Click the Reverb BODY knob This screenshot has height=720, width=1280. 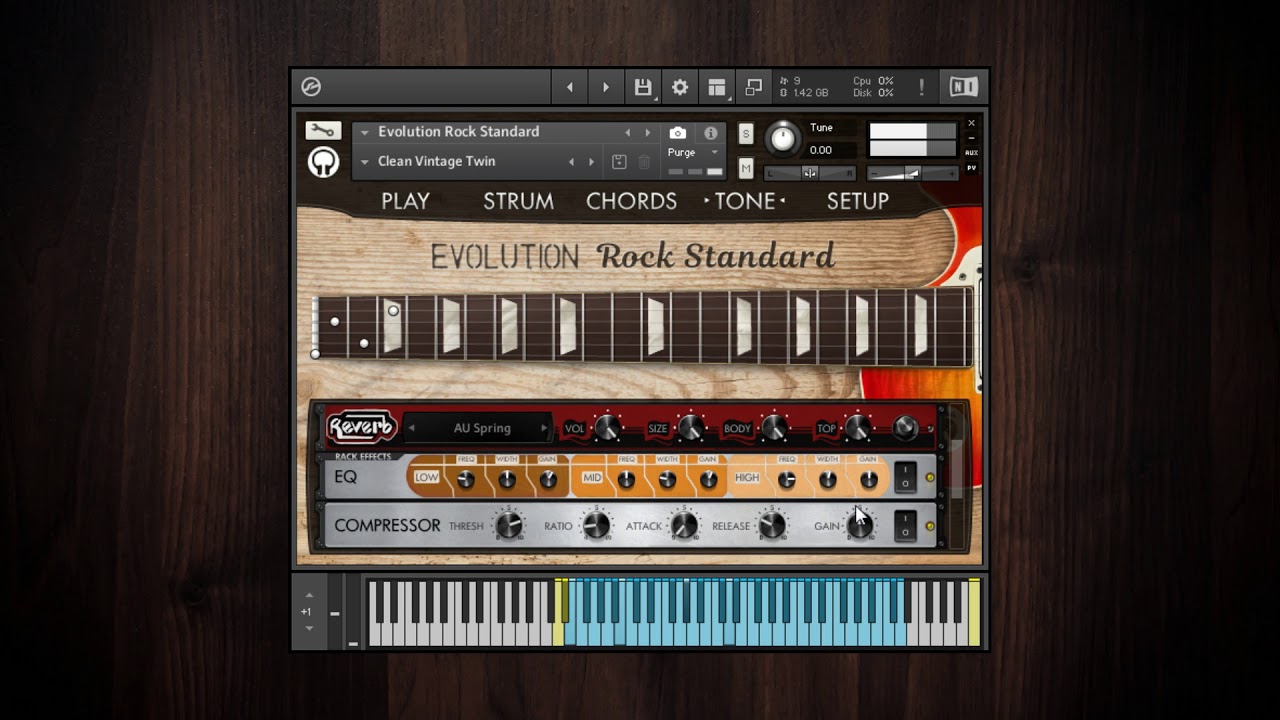pos(774,428)
